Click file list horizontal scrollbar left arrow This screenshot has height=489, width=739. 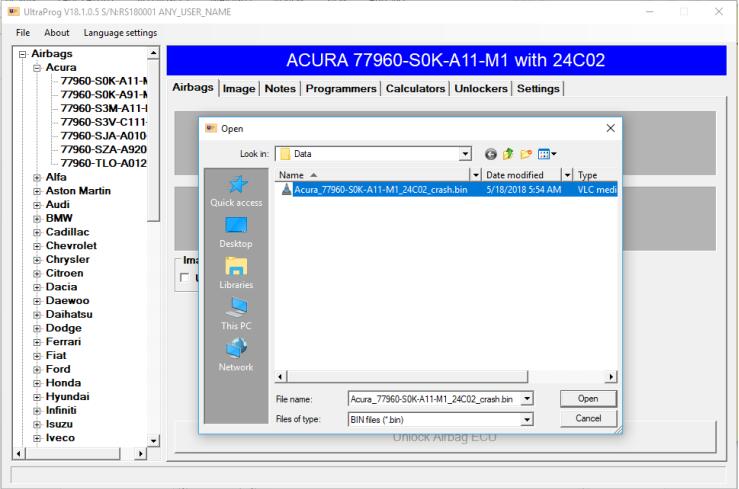pyautogui.click(x=281, y=376)
